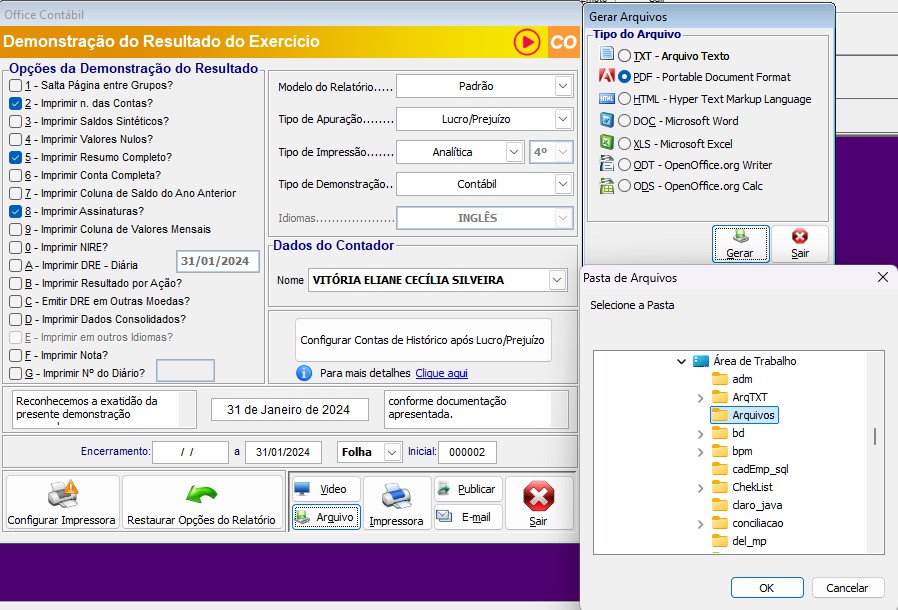Click the Publicar icon button

click(467, 489)
